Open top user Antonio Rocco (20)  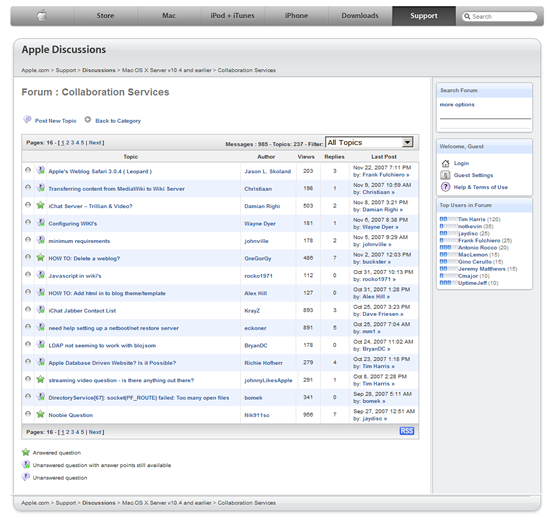click(x=477, y=248)
